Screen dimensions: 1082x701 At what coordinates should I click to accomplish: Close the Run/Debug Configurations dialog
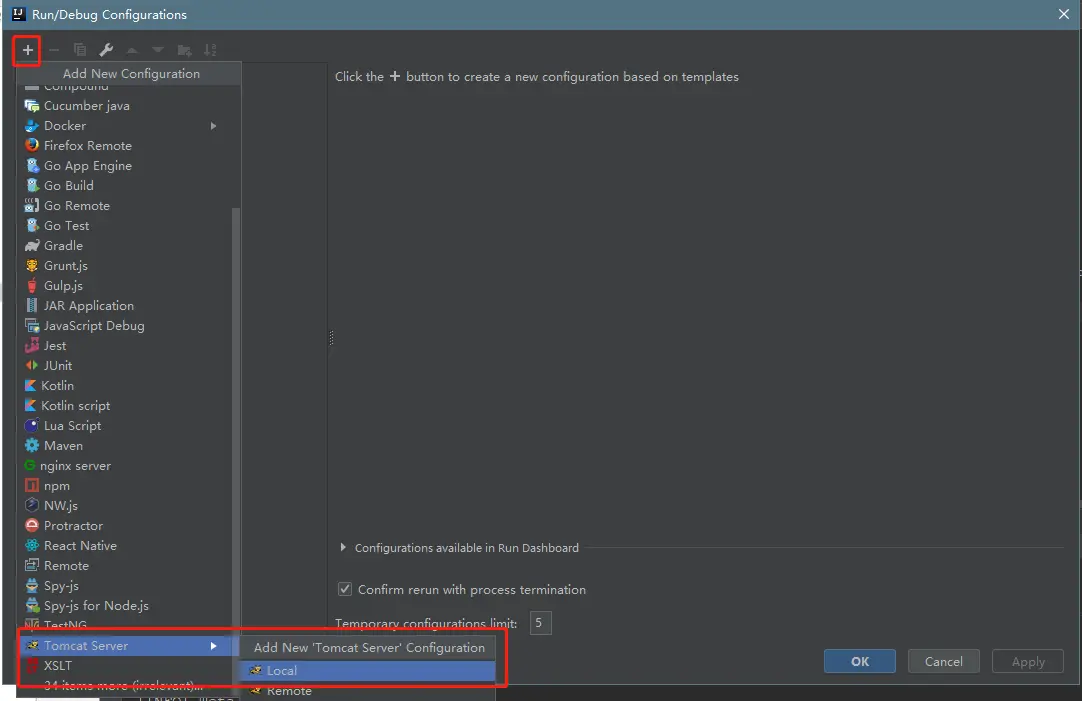[x=1064, y=14]
